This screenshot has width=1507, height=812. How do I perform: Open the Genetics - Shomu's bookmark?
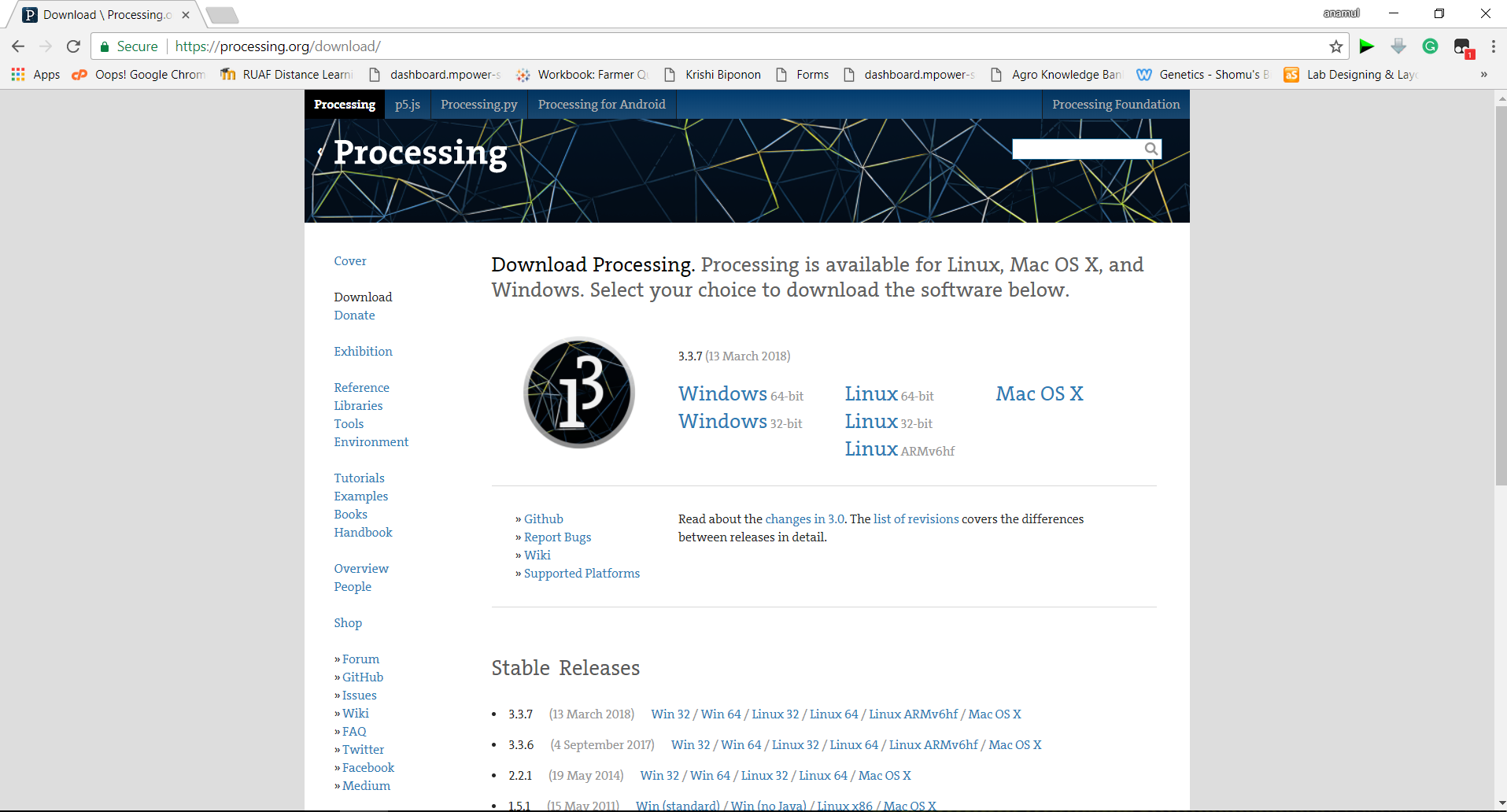click(x=1203, y=75)
